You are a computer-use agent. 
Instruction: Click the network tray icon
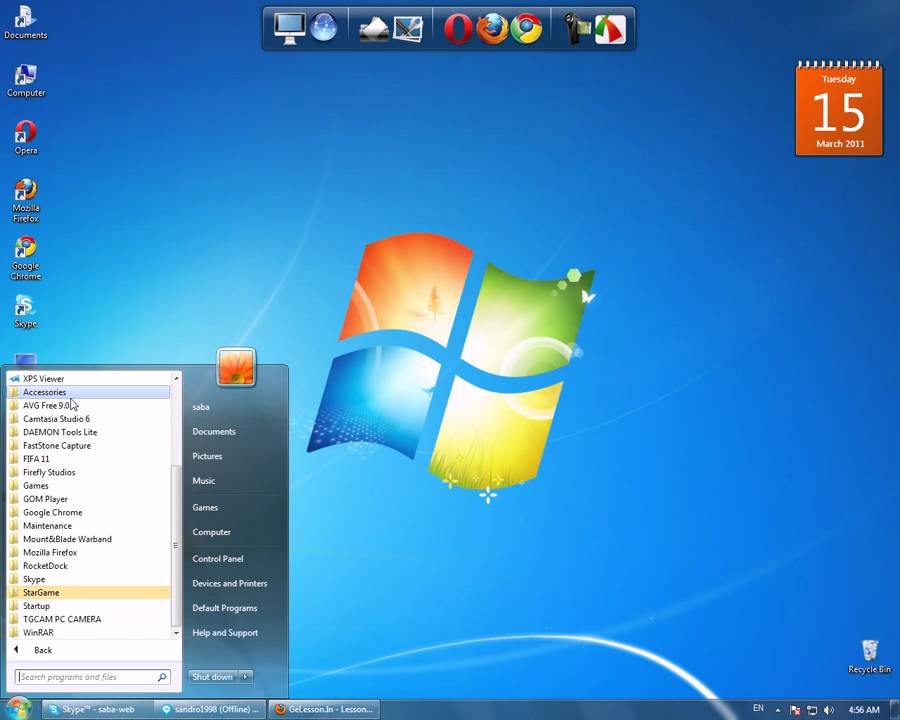(812, 710)
